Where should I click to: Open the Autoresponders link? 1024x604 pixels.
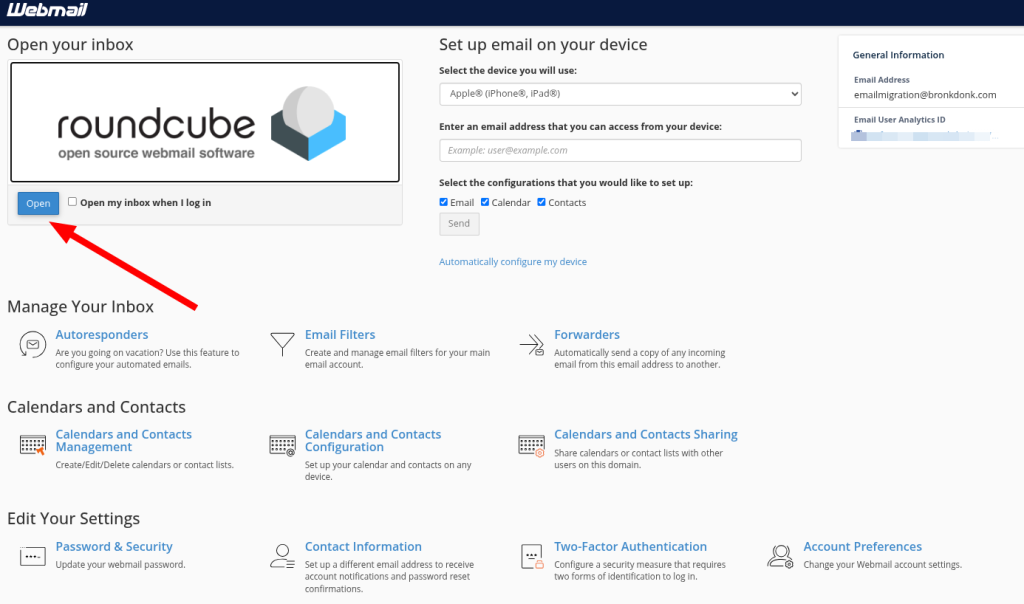pos(102,334)
